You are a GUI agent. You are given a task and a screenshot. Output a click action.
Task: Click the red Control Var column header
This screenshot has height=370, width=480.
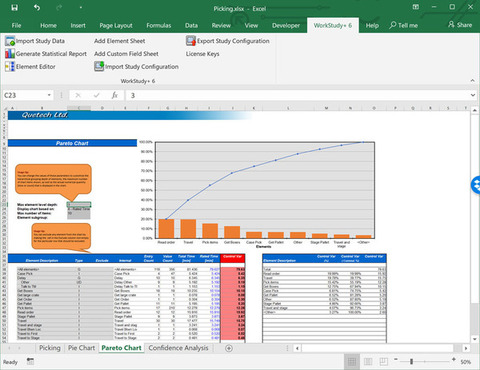(x=232, y=258)
